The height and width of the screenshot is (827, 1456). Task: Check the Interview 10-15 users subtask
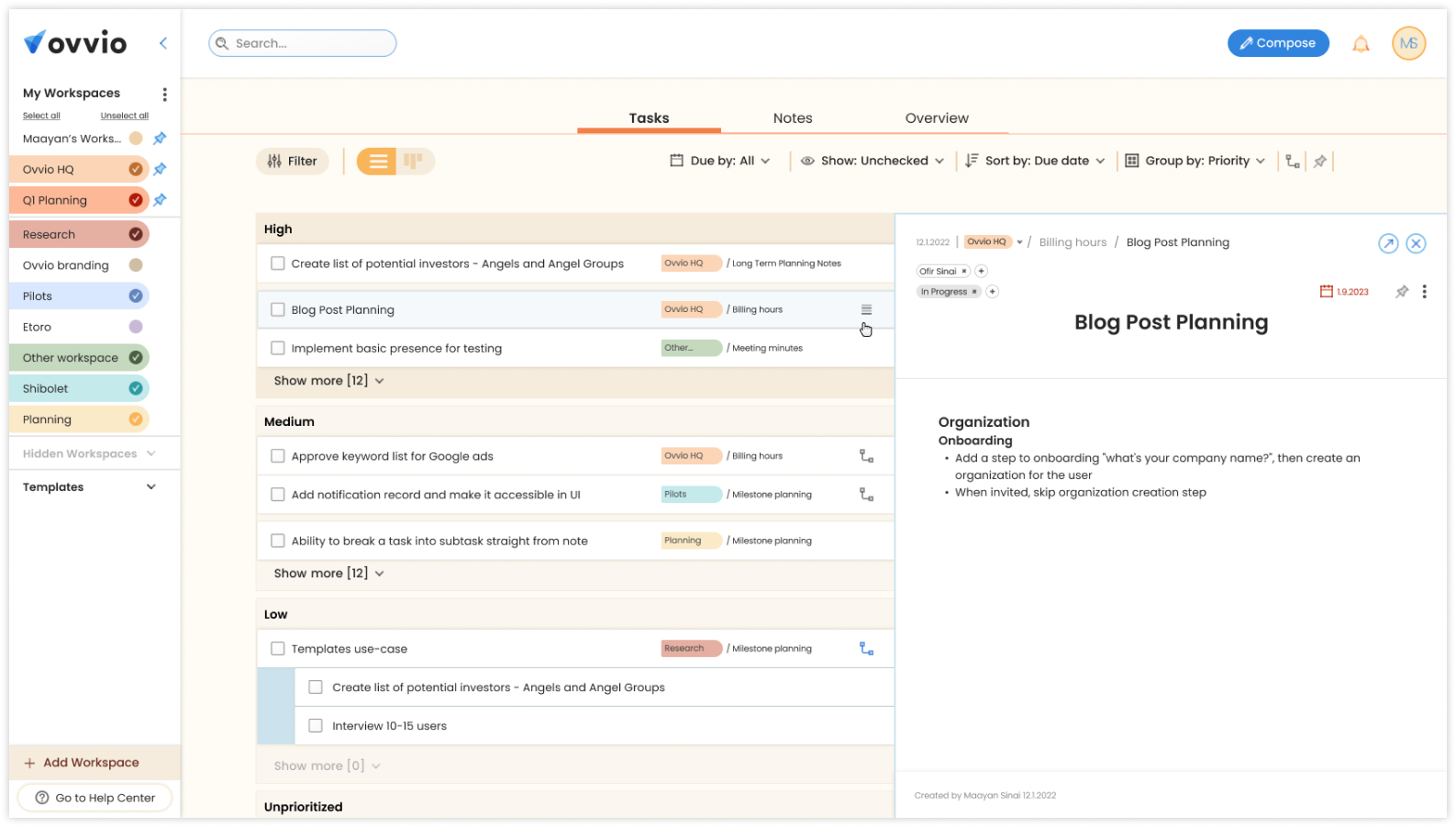(316, 726)
